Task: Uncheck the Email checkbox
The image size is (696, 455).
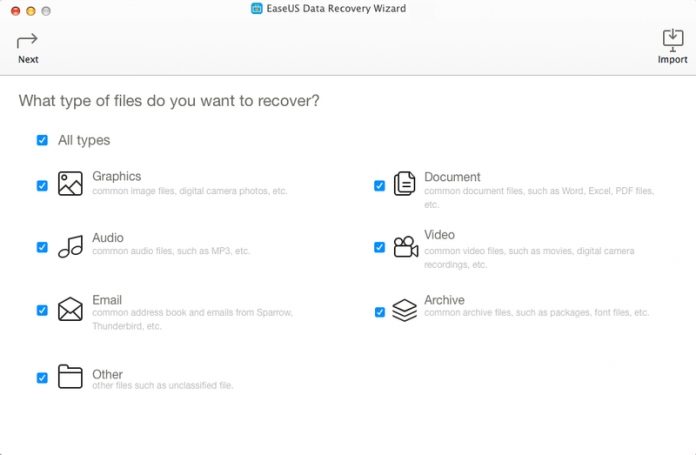Action: 42,310
